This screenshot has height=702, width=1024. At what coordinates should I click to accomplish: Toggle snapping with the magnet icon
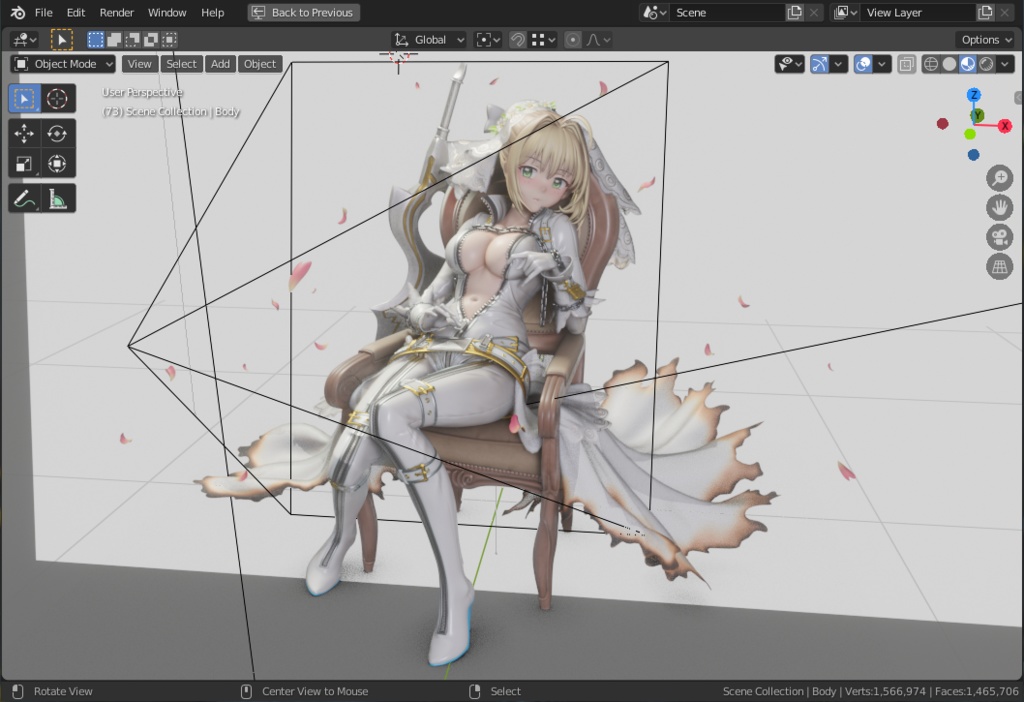518,39
